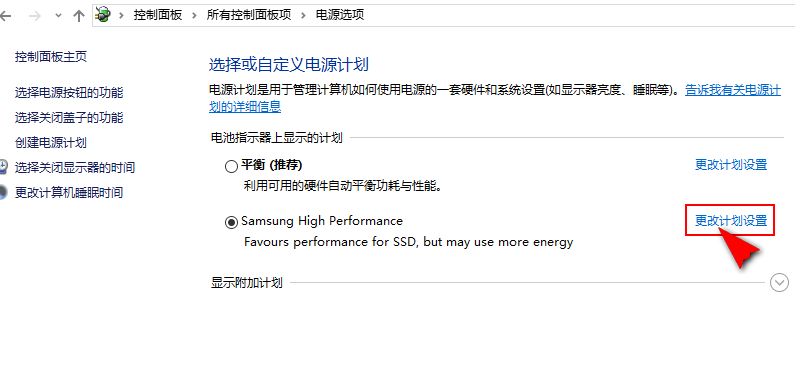Navigate to 所有控制面板项 in breadcrumb
Screen dimensions: 795x367
pos(249,15)
